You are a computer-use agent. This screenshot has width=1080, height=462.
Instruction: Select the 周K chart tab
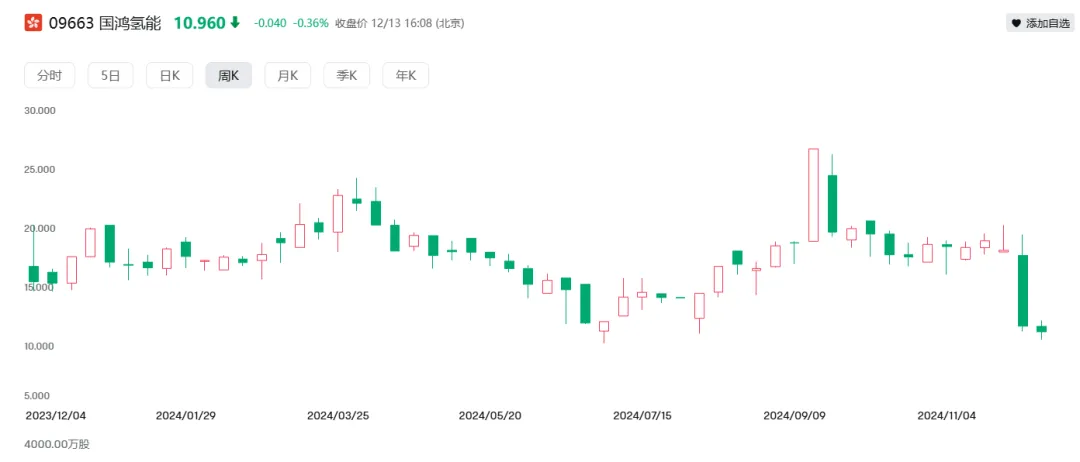(229, 75)
